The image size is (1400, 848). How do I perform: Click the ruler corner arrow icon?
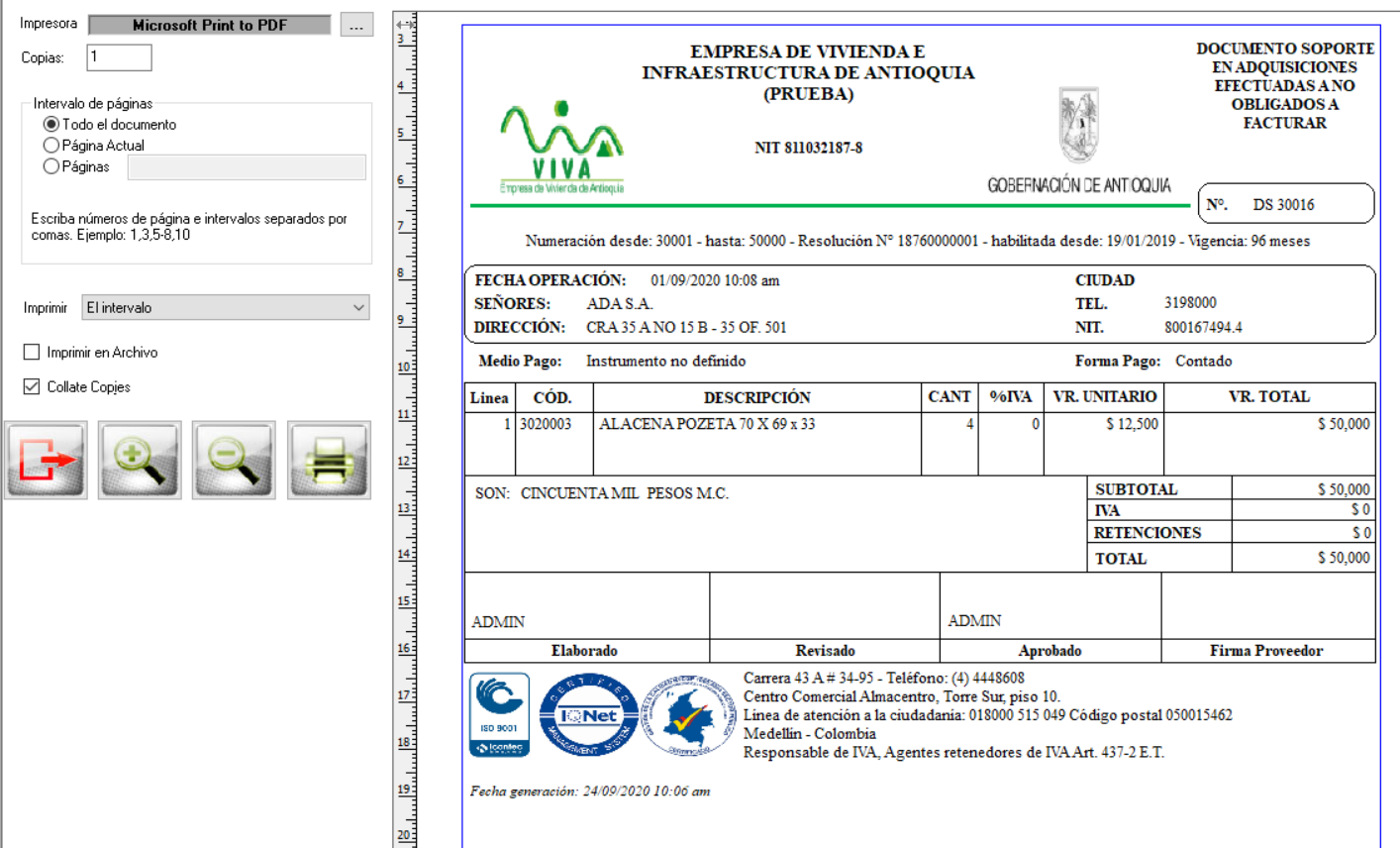point(405,22)
